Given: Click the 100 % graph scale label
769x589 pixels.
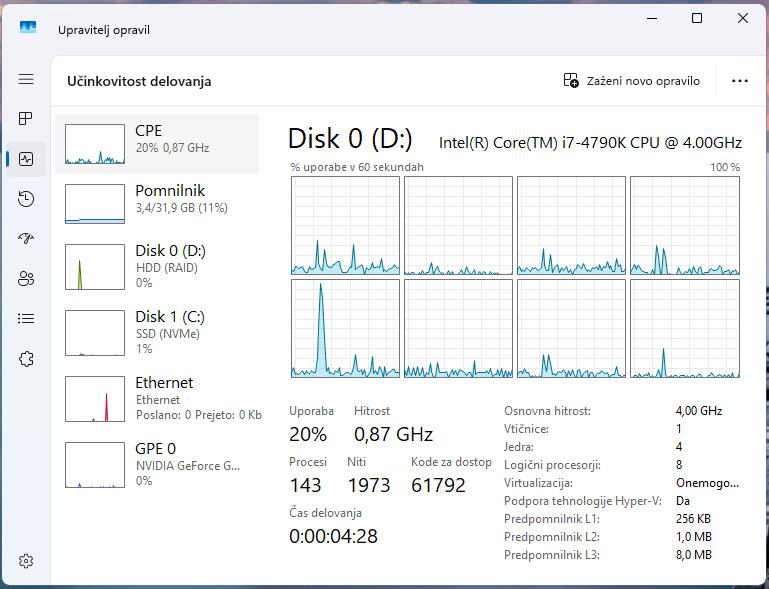Looking at the screenshot, I should click(725, 167).
